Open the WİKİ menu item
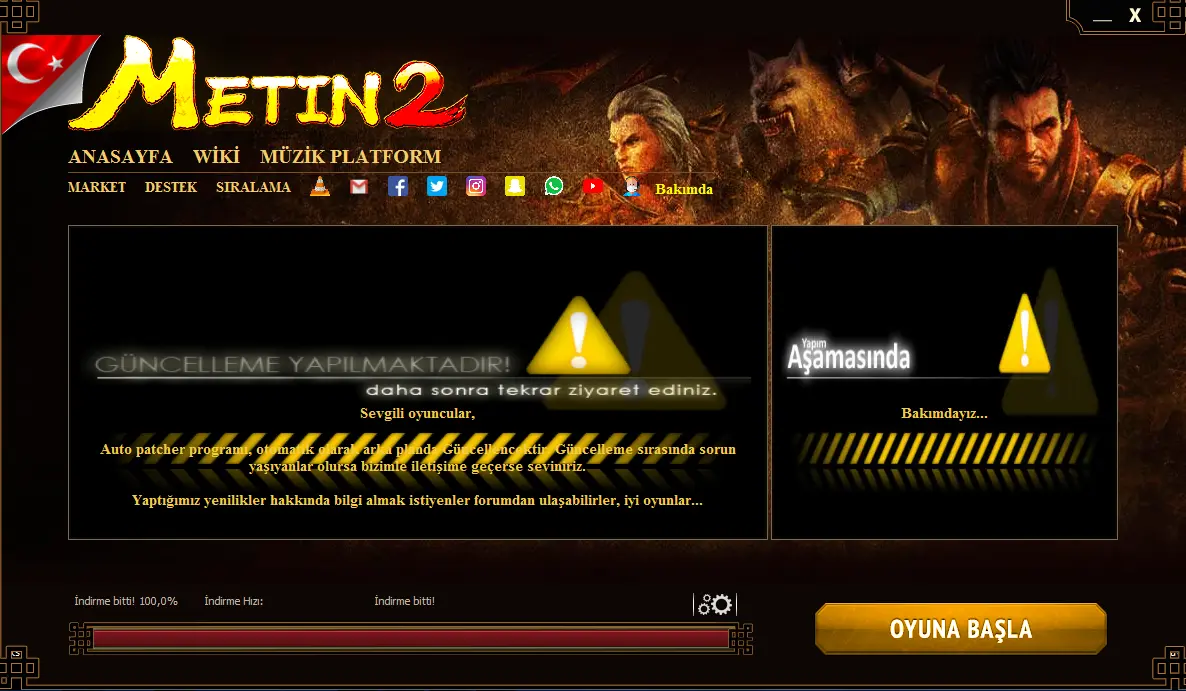Screen dimensions: 1186x691 pos(216,157)
